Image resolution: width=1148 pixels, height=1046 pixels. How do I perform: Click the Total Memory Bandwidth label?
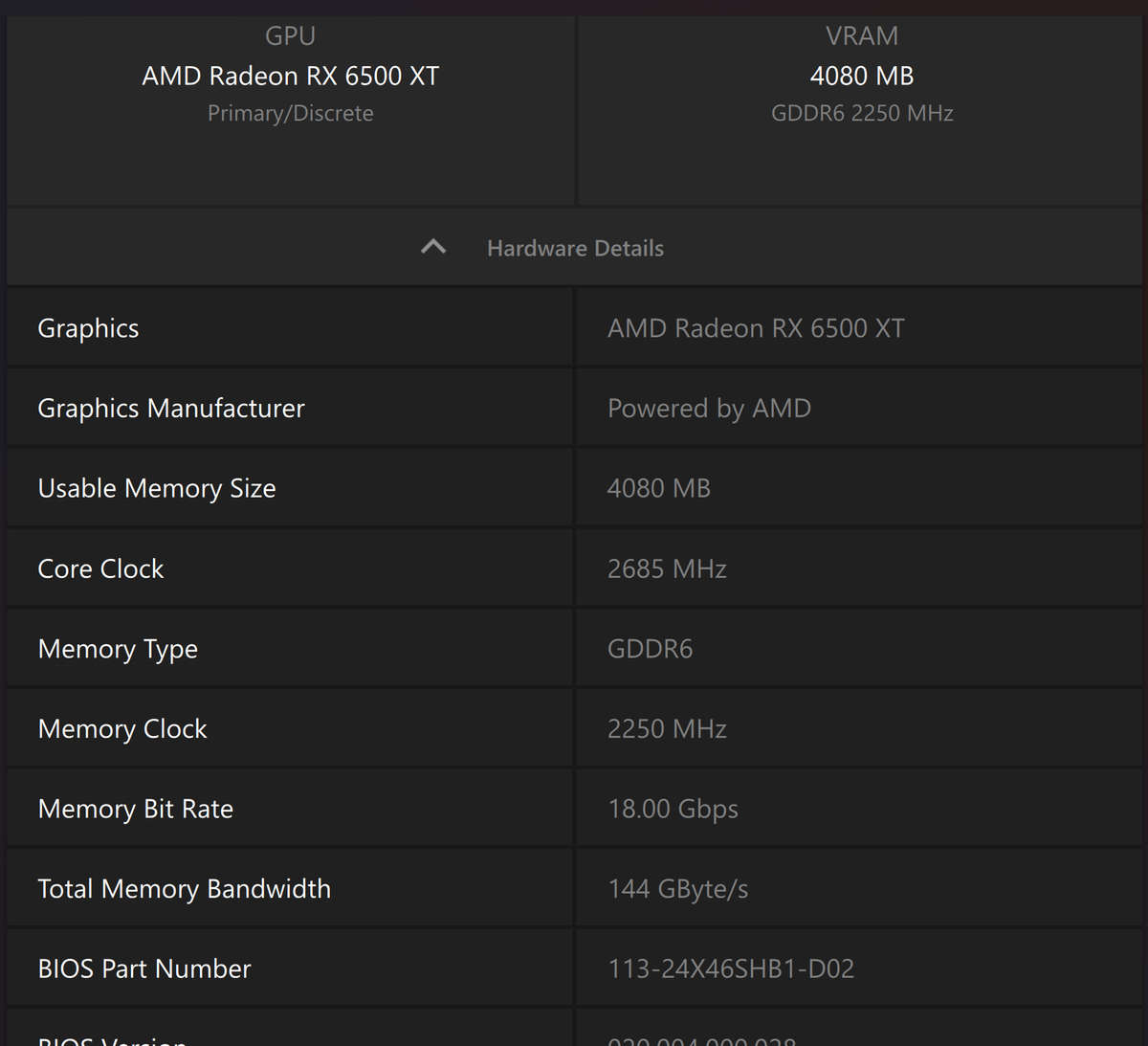point(185,889)
